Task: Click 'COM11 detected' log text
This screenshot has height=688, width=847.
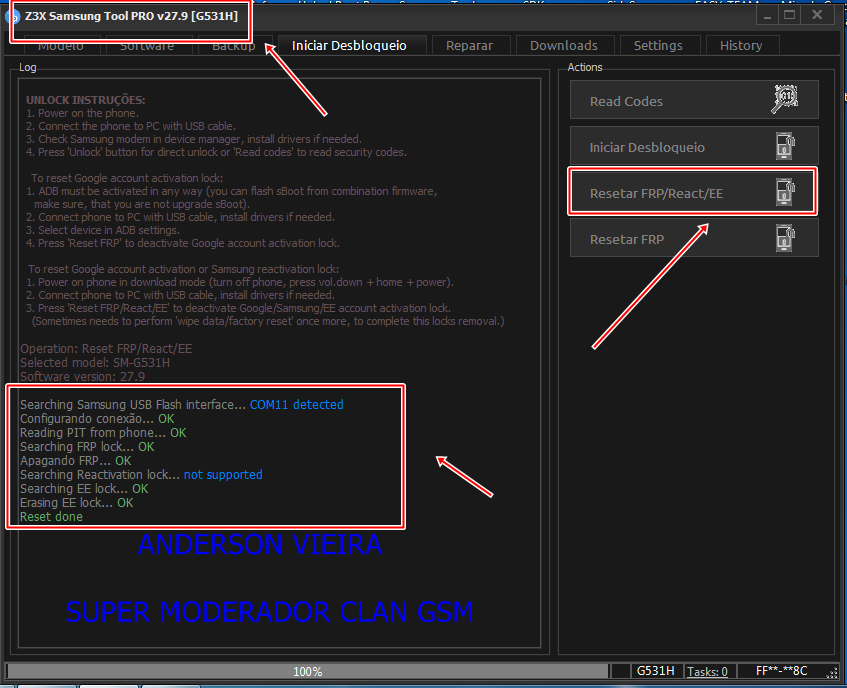Action: [x=297, y=404]
